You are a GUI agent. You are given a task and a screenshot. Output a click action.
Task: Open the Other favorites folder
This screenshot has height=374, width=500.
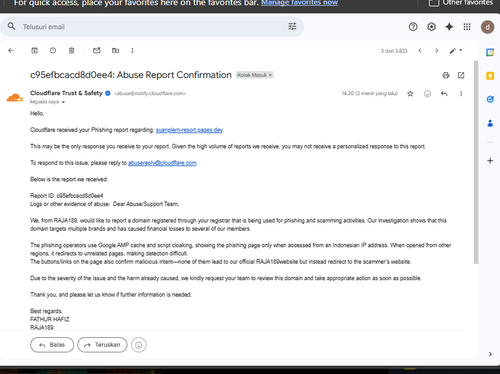tap(460, 3)
